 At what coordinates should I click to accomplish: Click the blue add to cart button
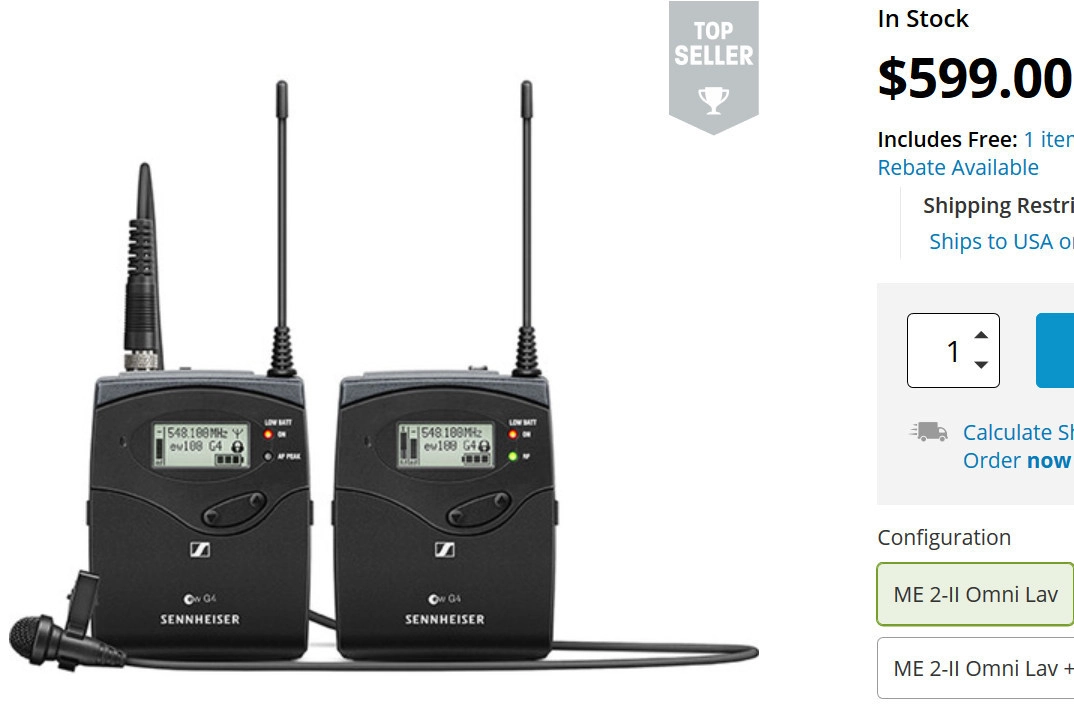coord(1055,350)
